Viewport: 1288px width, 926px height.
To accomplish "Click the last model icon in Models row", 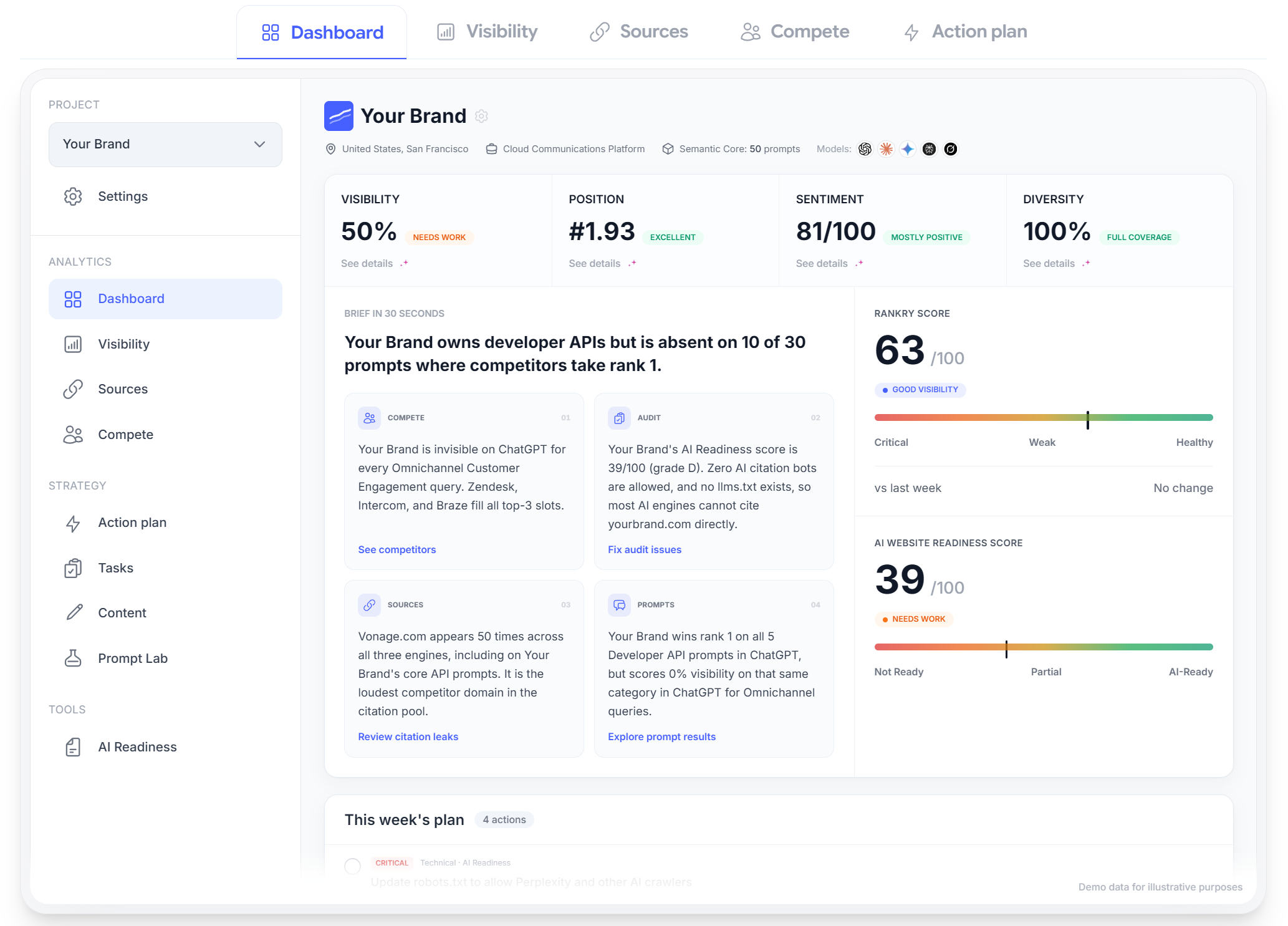I will pyautogui.click(x=950, y=149).
